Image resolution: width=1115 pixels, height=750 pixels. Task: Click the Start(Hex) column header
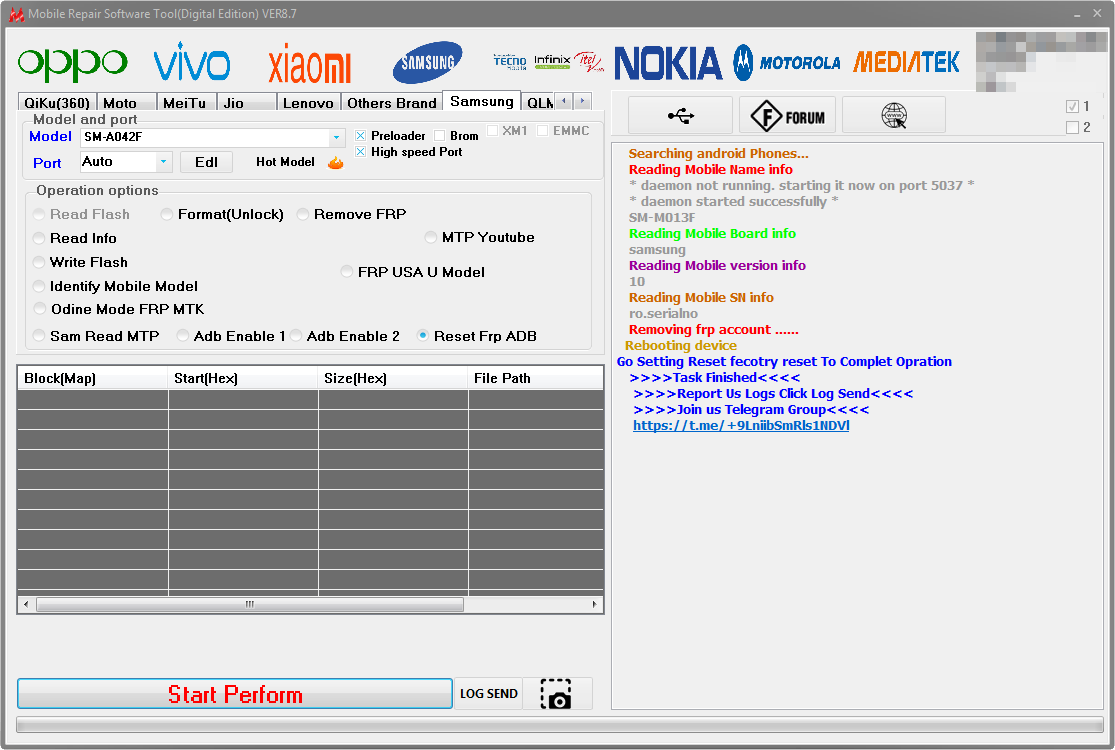[x=242, y=378]
